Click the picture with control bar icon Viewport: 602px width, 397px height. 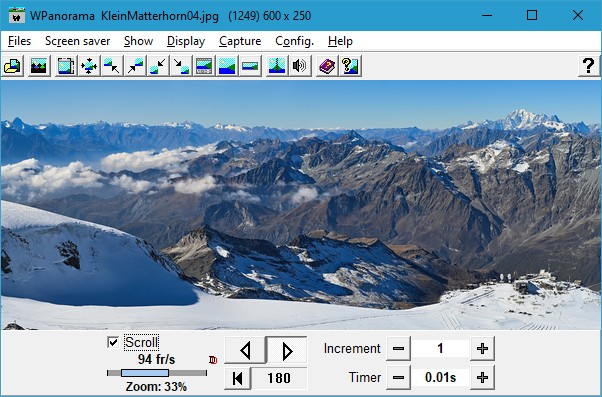204,66
